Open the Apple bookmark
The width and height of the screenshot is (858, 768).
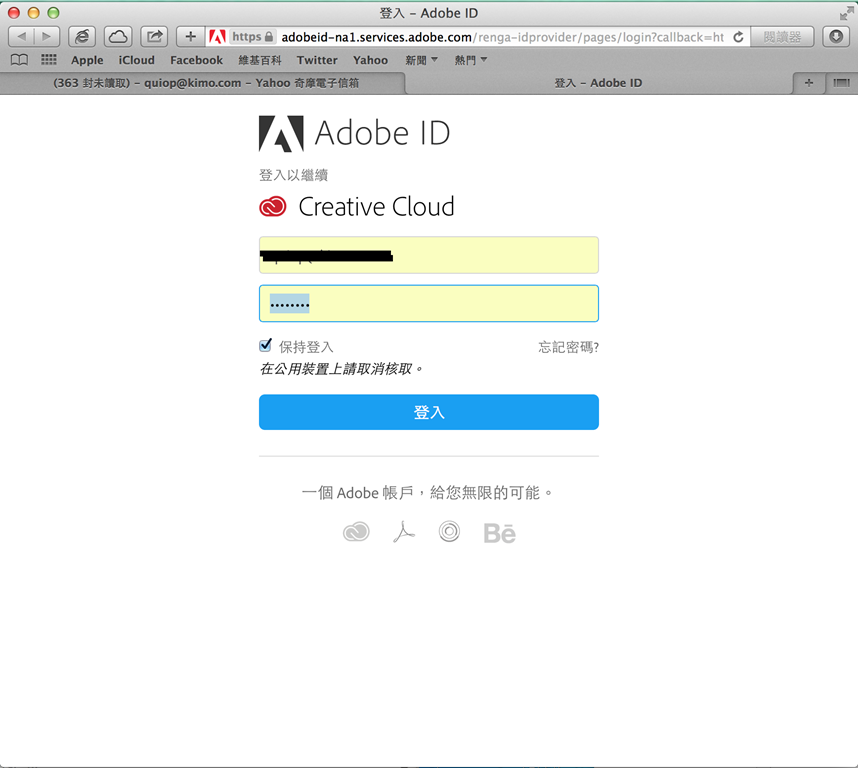pyautogui.click(x=87, y=60)
